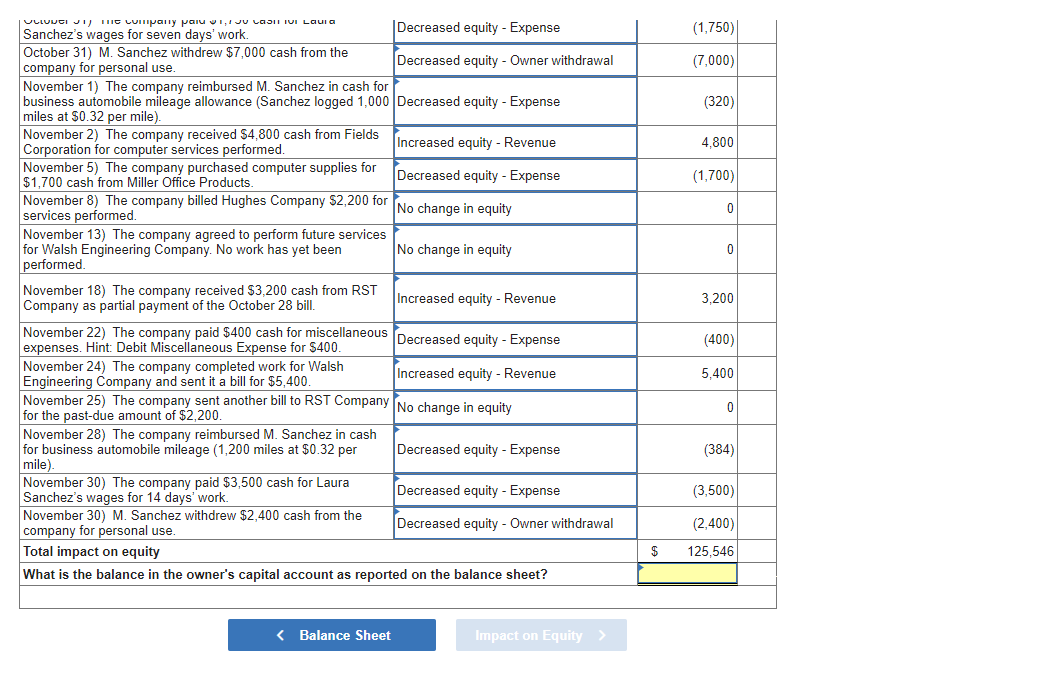The width and height of the screenshot is (1049, 675).
Task: Select the 4,800 revenue amount cell
Action: tap(687, 141)
